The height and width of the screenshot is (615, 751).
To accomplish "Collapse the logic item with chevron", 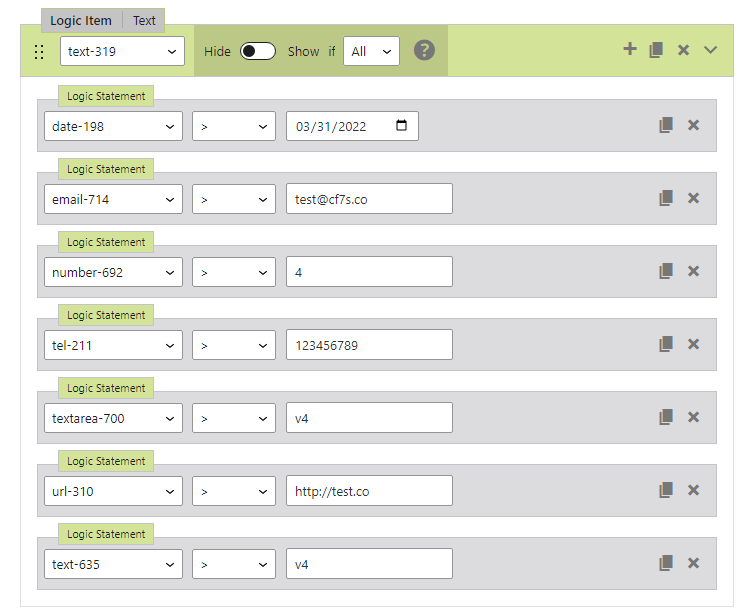I will 711,50.
